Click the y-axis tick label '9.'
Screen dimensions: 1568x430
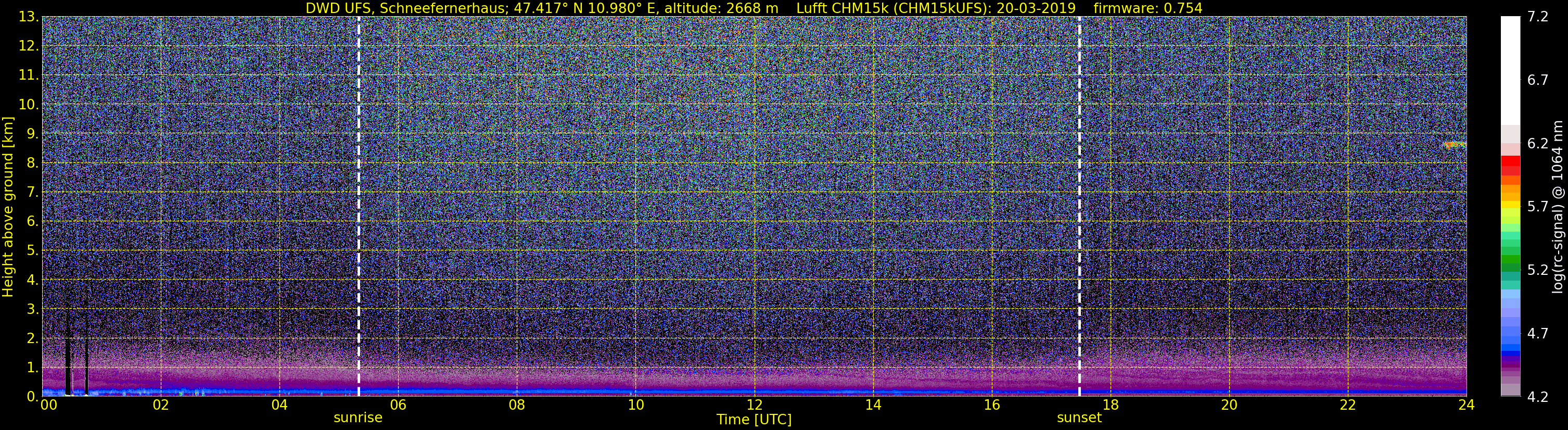[x=33, y=134]
